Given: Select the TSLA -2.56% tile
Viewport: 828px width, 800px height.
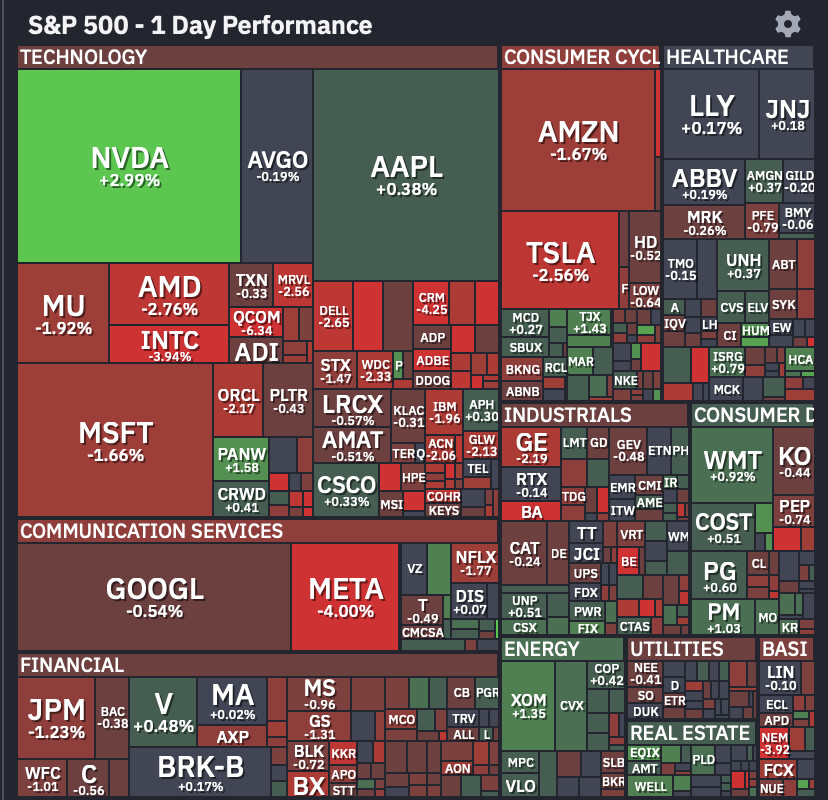Looking at the screenshot, I should click(560, 260).
